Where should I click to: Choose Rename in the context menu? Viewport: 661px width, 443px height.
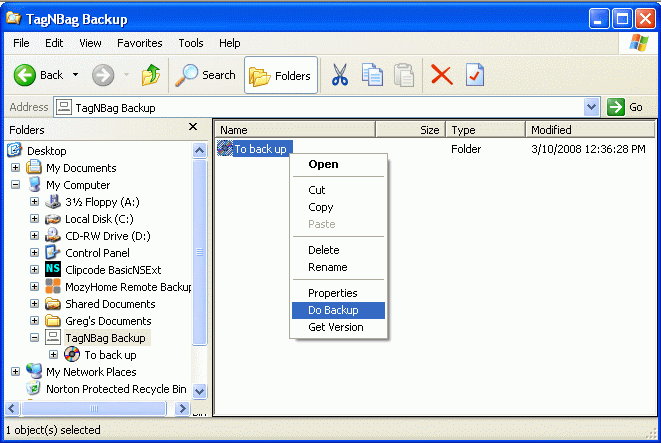click(338, 267)
